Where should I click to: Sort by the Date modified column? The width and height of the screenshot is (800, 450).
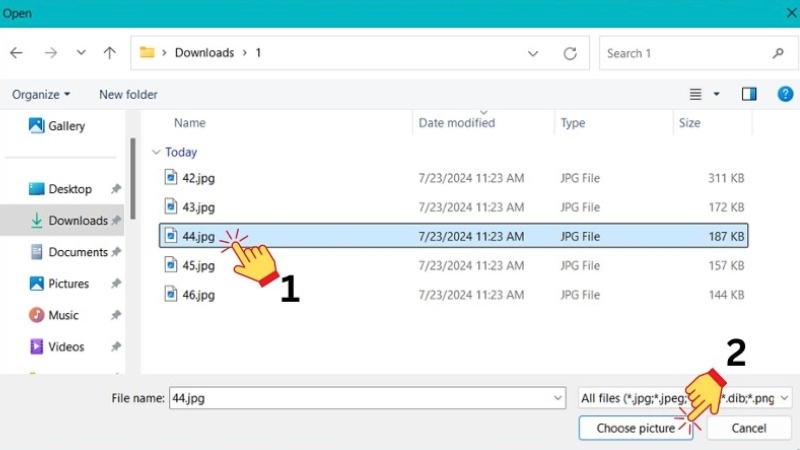click(x=457, y=123)
